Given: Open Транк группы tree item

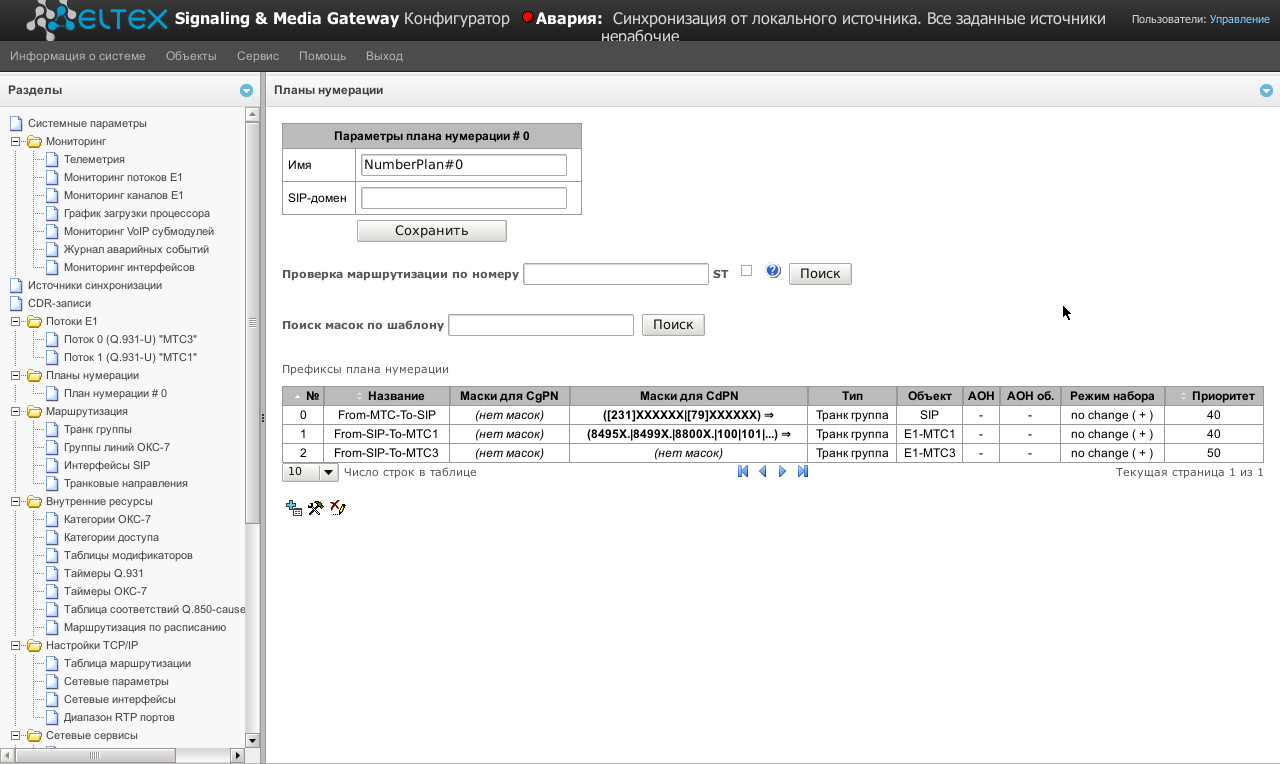Looking at the screenshot, I should (98, 429).
